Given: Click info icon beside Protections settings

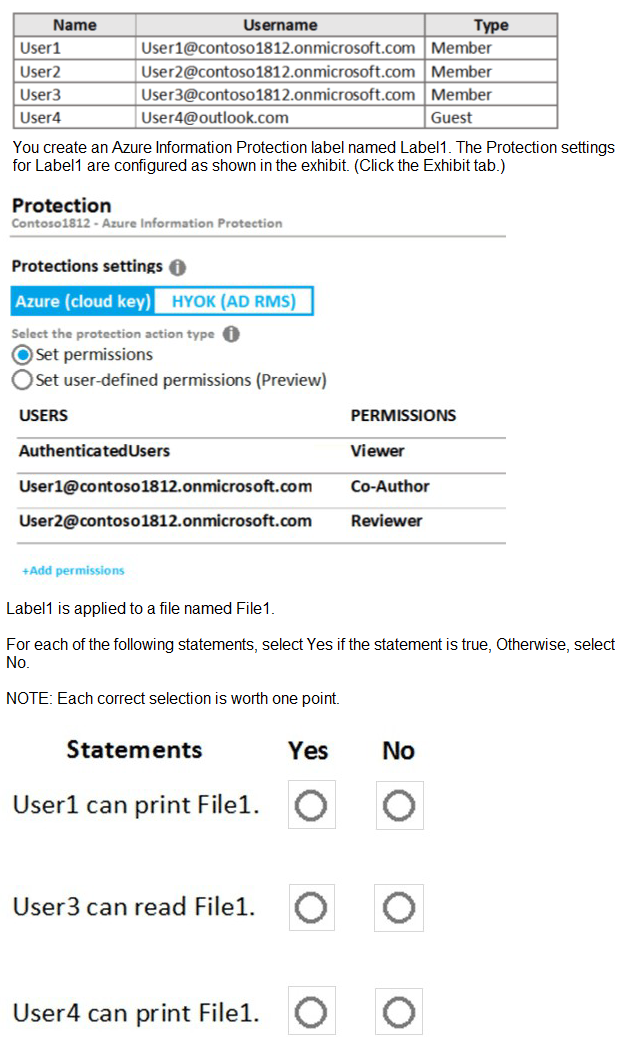Looking at the screenshot, I should [x=178, y=268].
